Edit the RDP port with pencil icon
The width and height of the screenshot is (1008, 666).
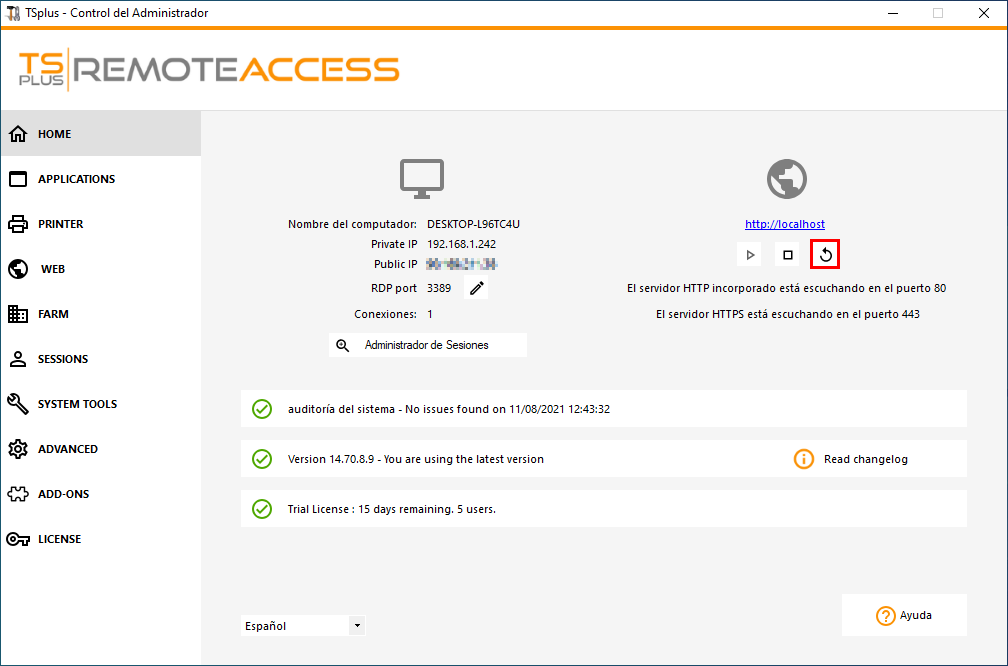477,289
